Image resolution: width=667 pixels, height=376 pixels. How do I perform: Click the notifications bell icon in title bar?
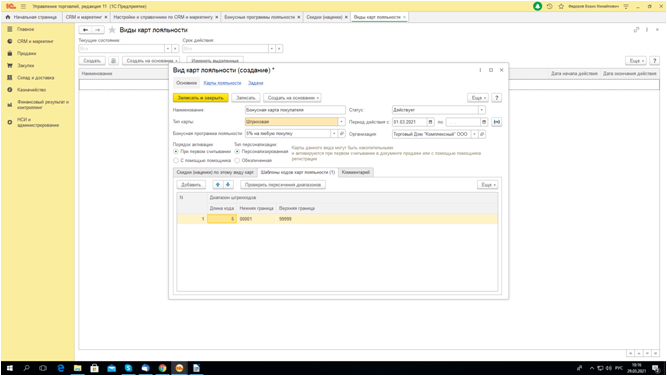click(538, 6)
